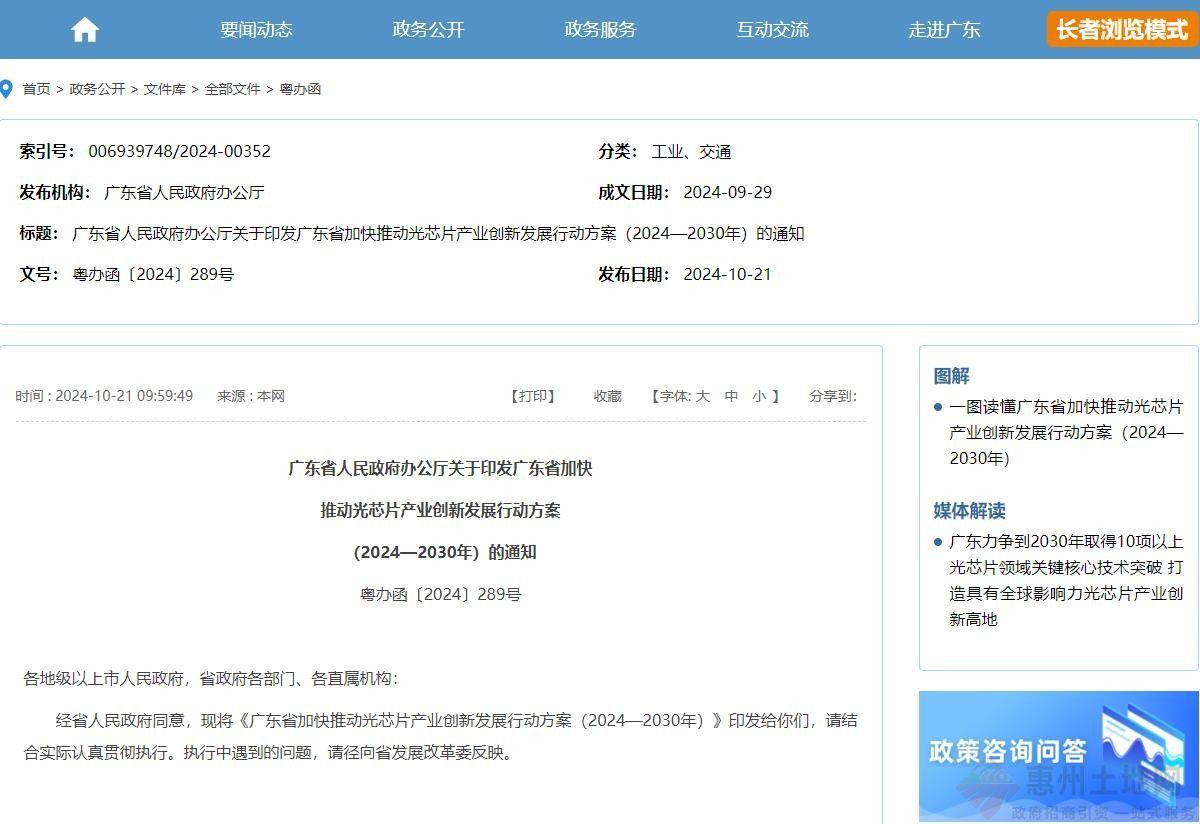
Task: Click the centered document number 粤办函〔2024〕289号
Action: pos(441,594)
